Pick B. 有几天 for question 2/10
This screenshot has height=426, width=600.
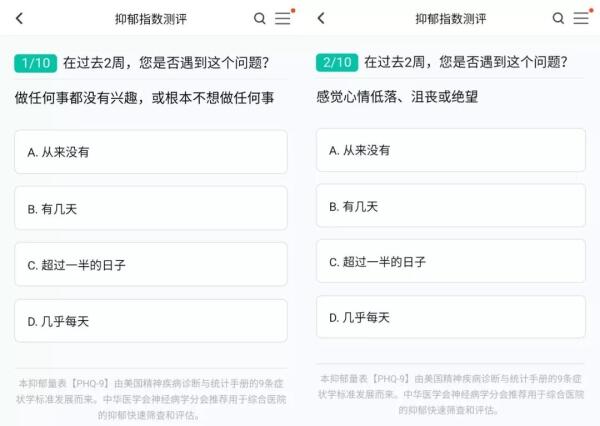click(x=451, y=206)
